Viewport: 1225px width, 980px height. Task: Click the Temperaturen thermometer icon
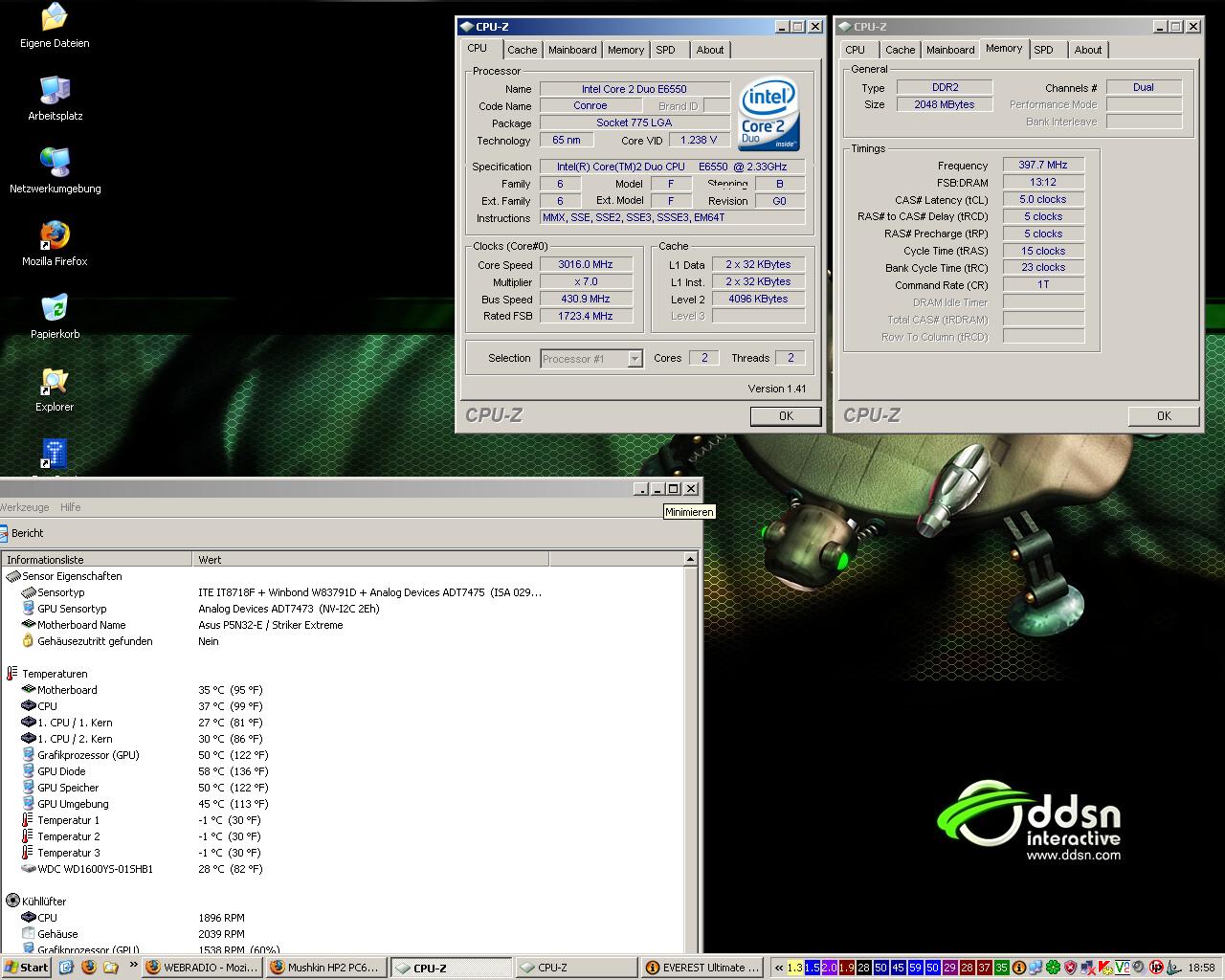(13, 674)
